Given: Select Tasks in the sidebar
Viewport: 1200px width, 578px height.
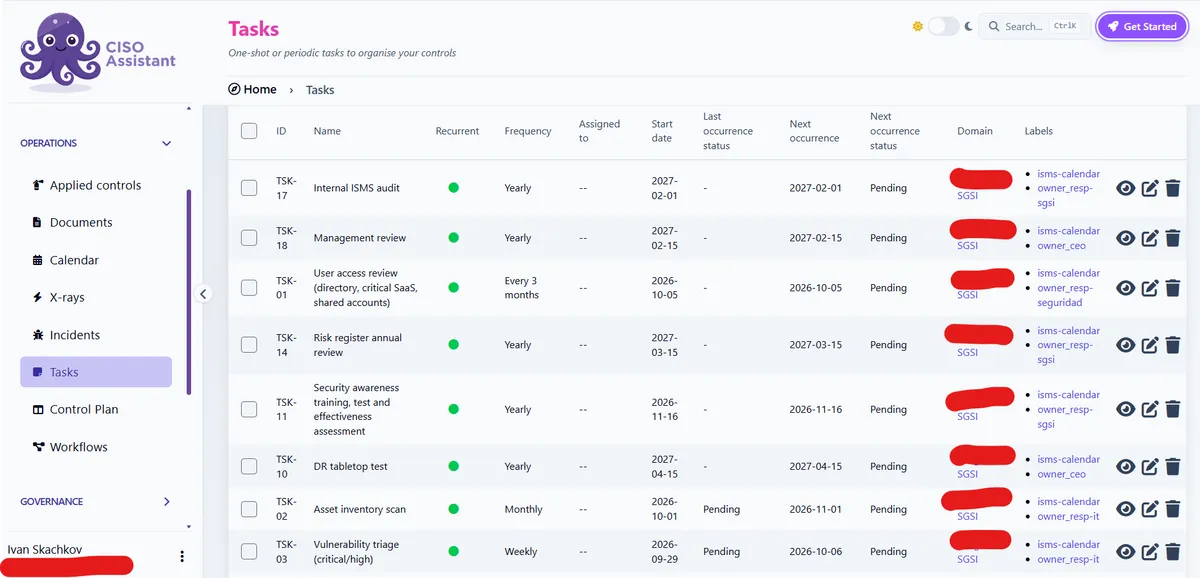Looking at the screenshot, I should click(96, 372).
